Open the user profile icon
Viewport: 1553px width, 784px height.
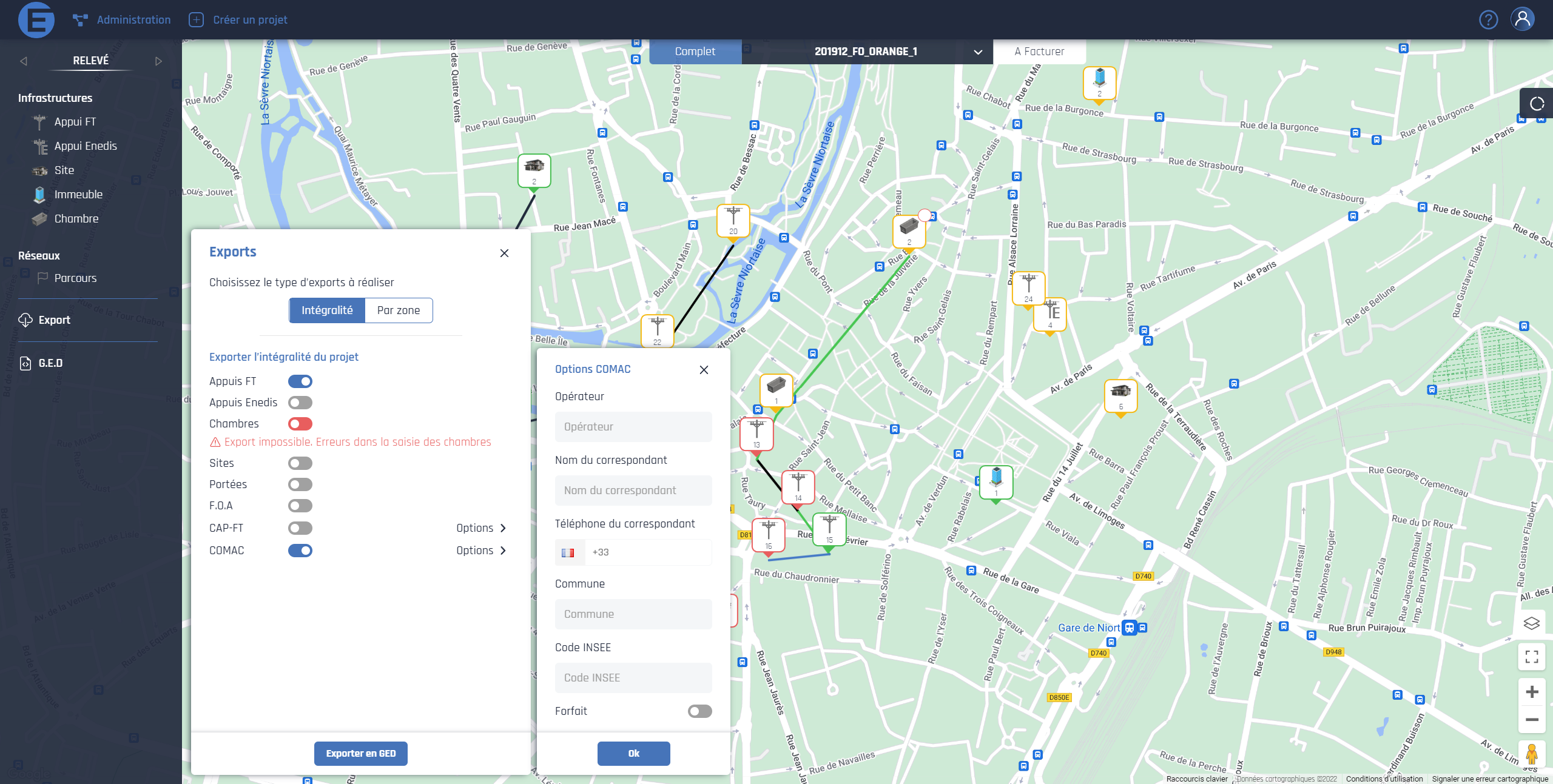1522,19
